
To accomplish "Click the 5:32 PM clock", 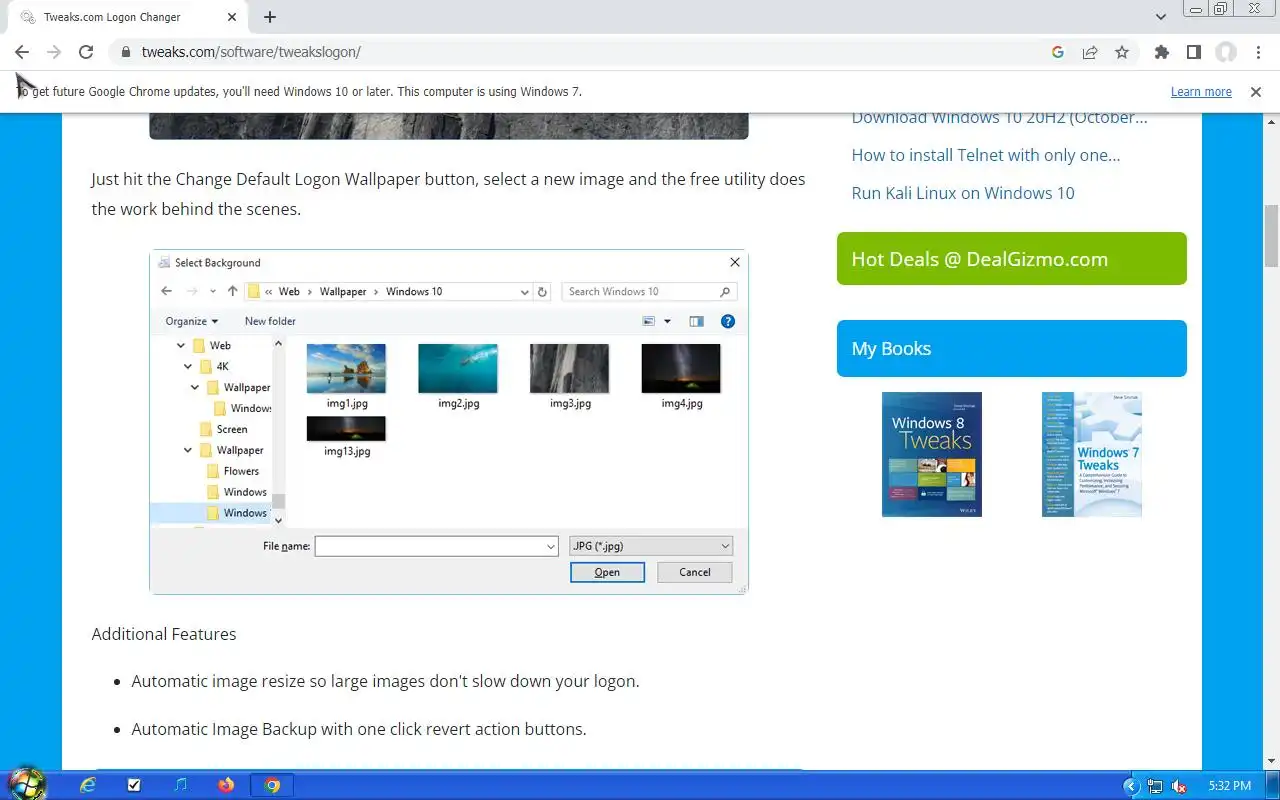I will click(x=1230, y=786).
